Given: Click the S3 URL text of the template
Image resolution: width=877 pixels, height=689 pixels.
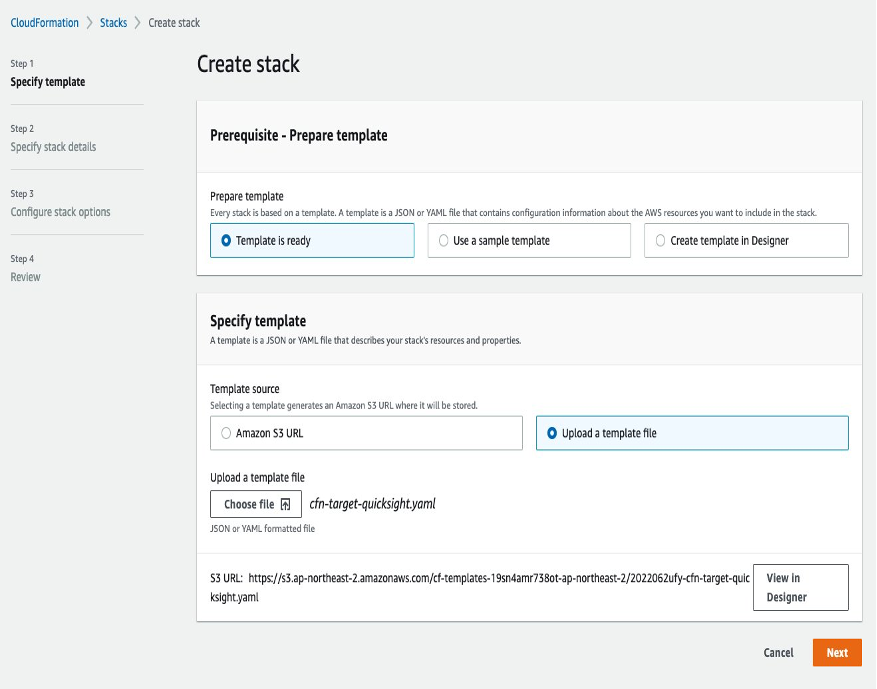Looking at the screenshot, I should click(x=498, y=578).
